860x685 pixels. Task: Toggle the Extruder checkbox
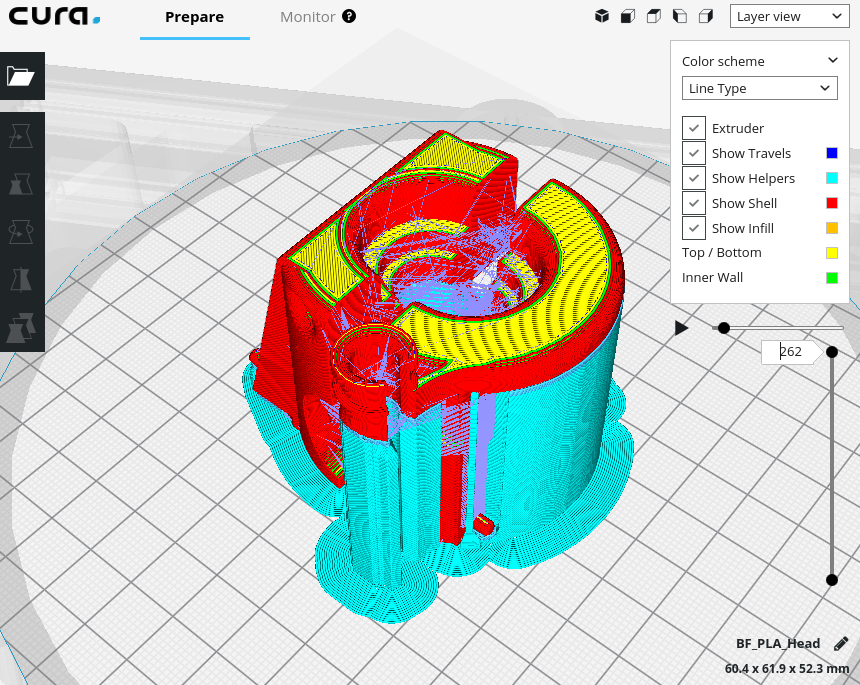(694, 128)
